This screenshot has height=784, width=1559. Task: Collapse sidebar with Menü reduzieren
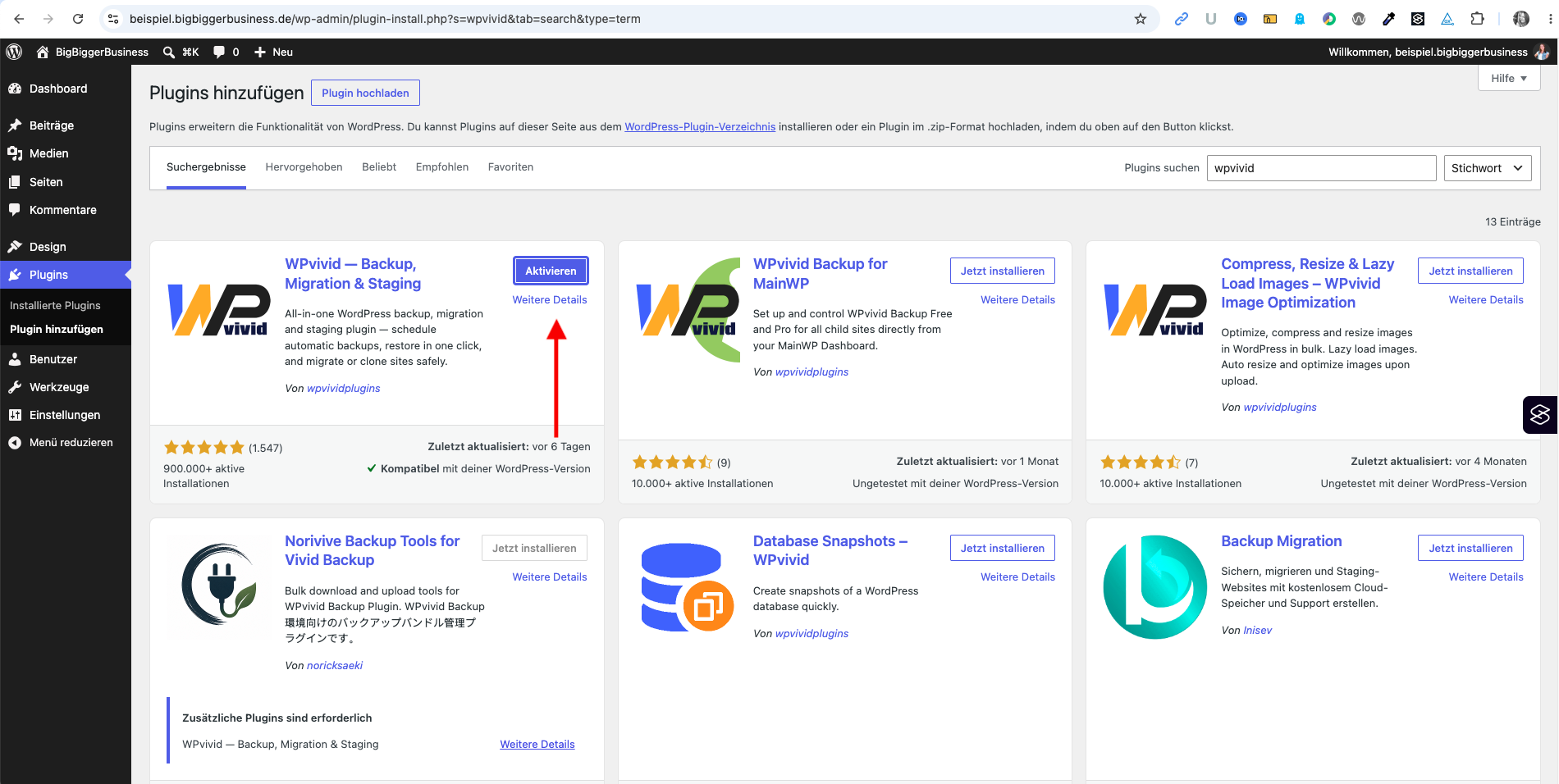tap(66, 442)
